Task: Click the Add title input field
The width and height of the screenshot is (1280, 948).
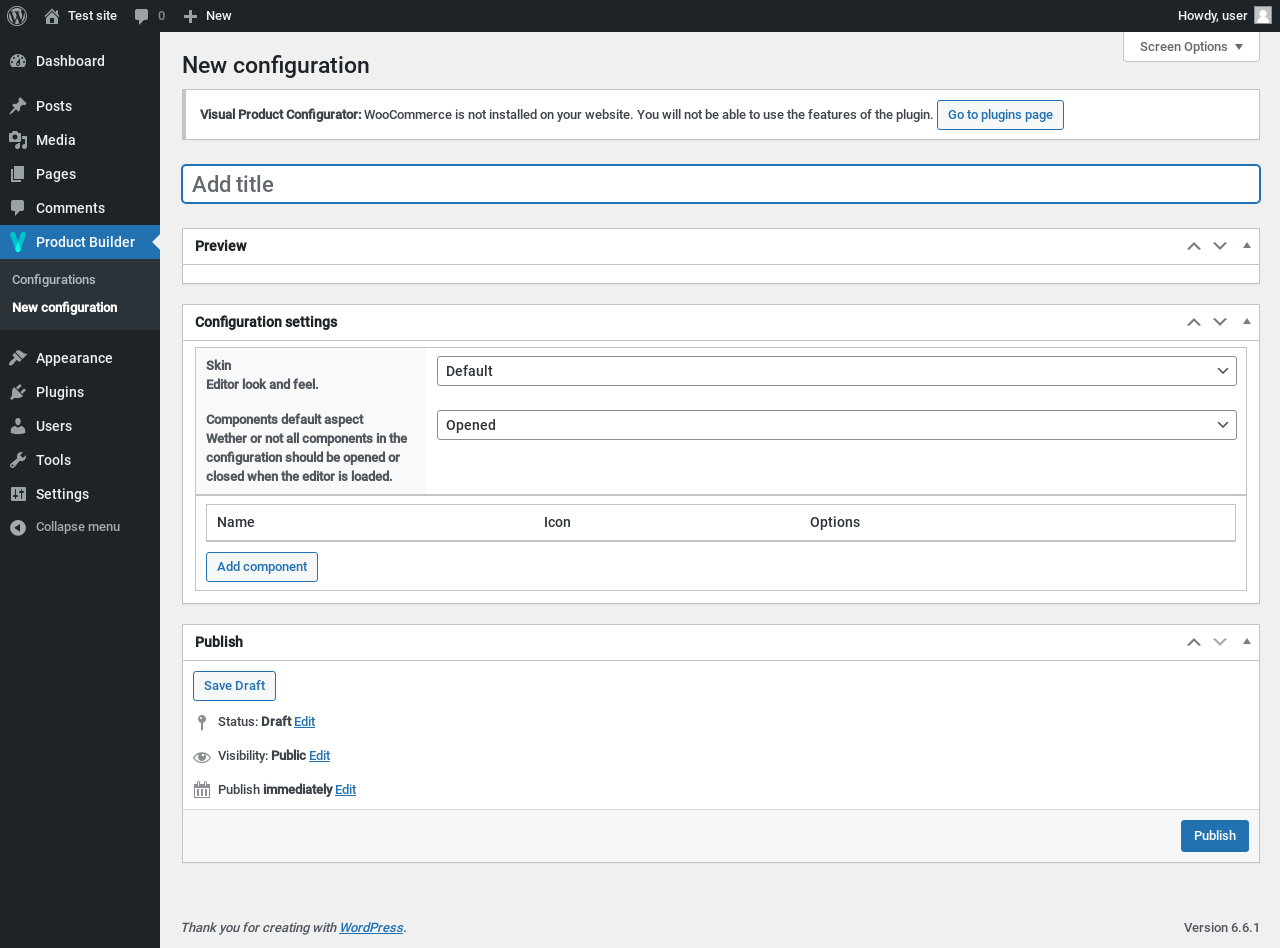Action: [720, 184]
